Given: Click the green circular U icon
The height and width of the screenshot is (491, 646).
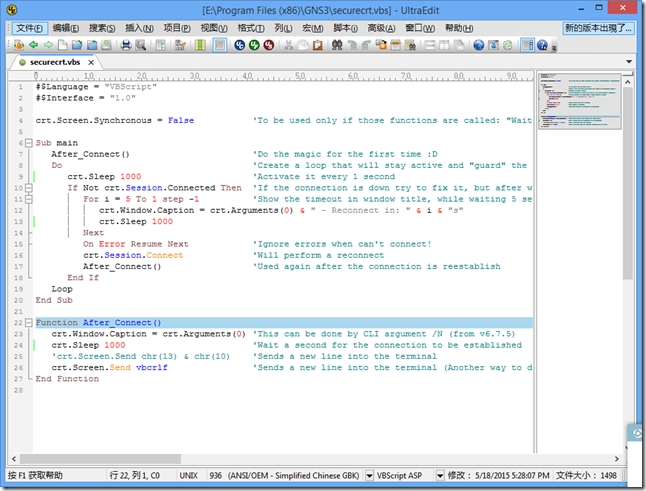Looking at the screenshot, I should 254,45.
